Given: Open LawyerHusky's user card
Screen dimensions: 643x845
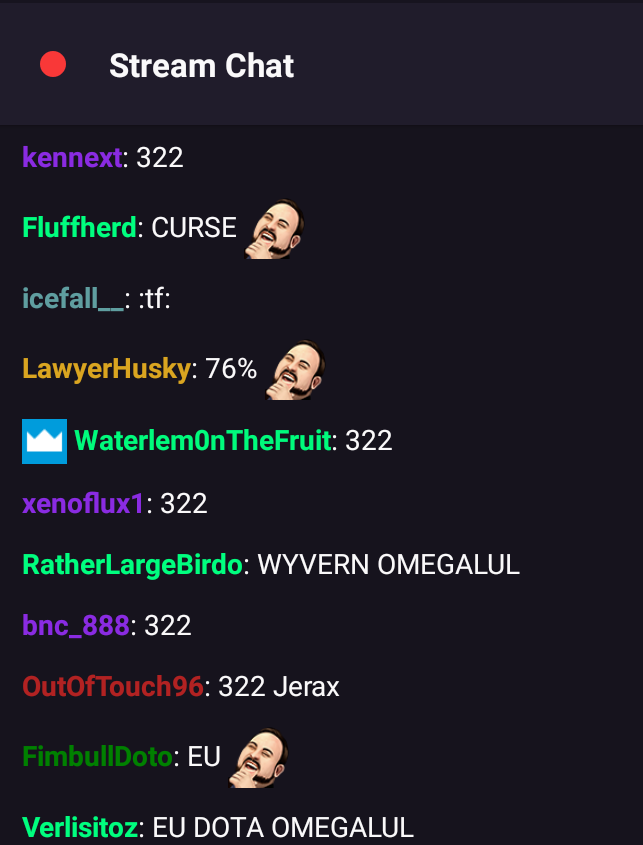Looking at the screenshot, I should [x=107, y=370].
